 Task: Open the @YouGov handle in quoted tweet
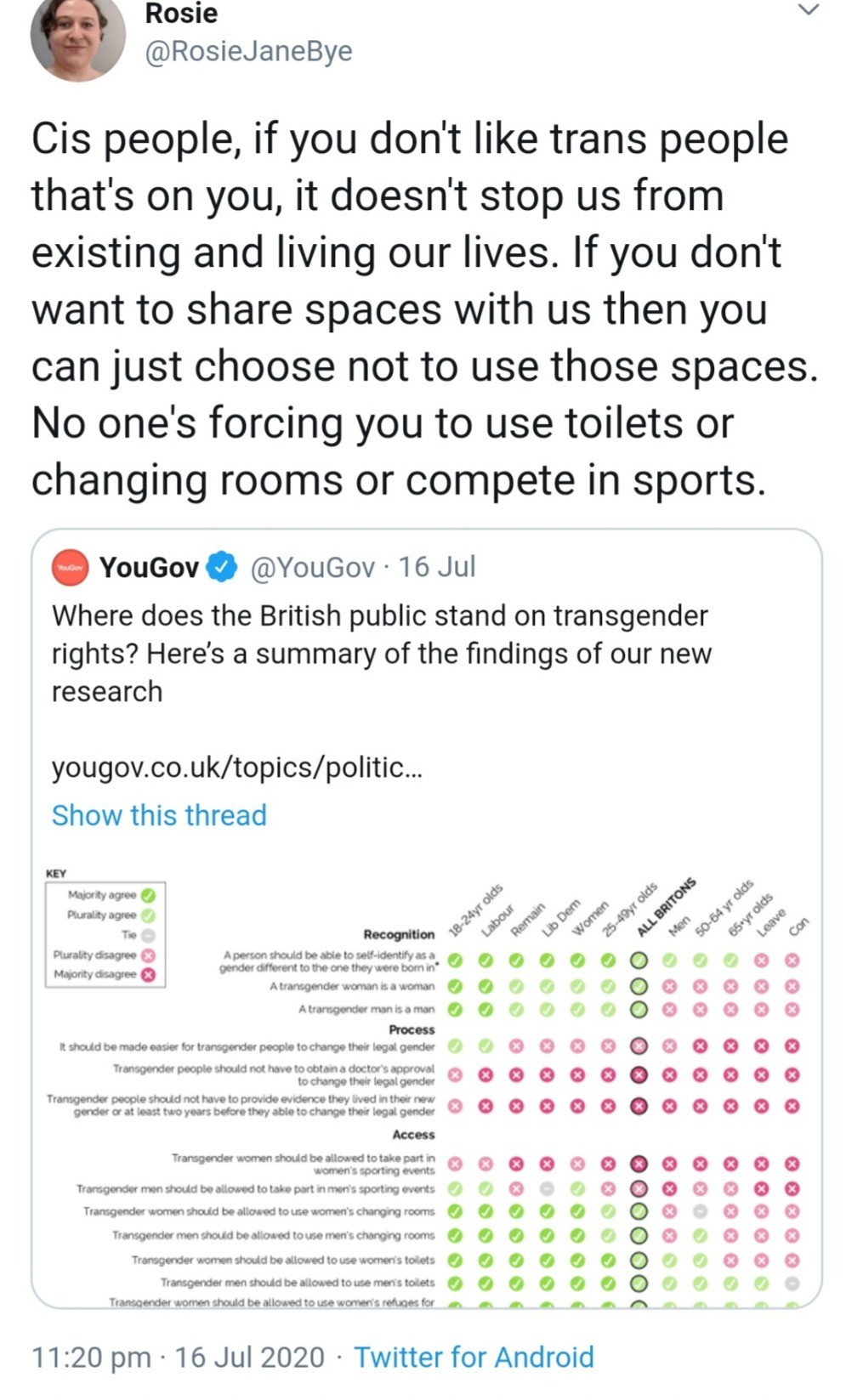pyautogui.click(x=312, y=567)
